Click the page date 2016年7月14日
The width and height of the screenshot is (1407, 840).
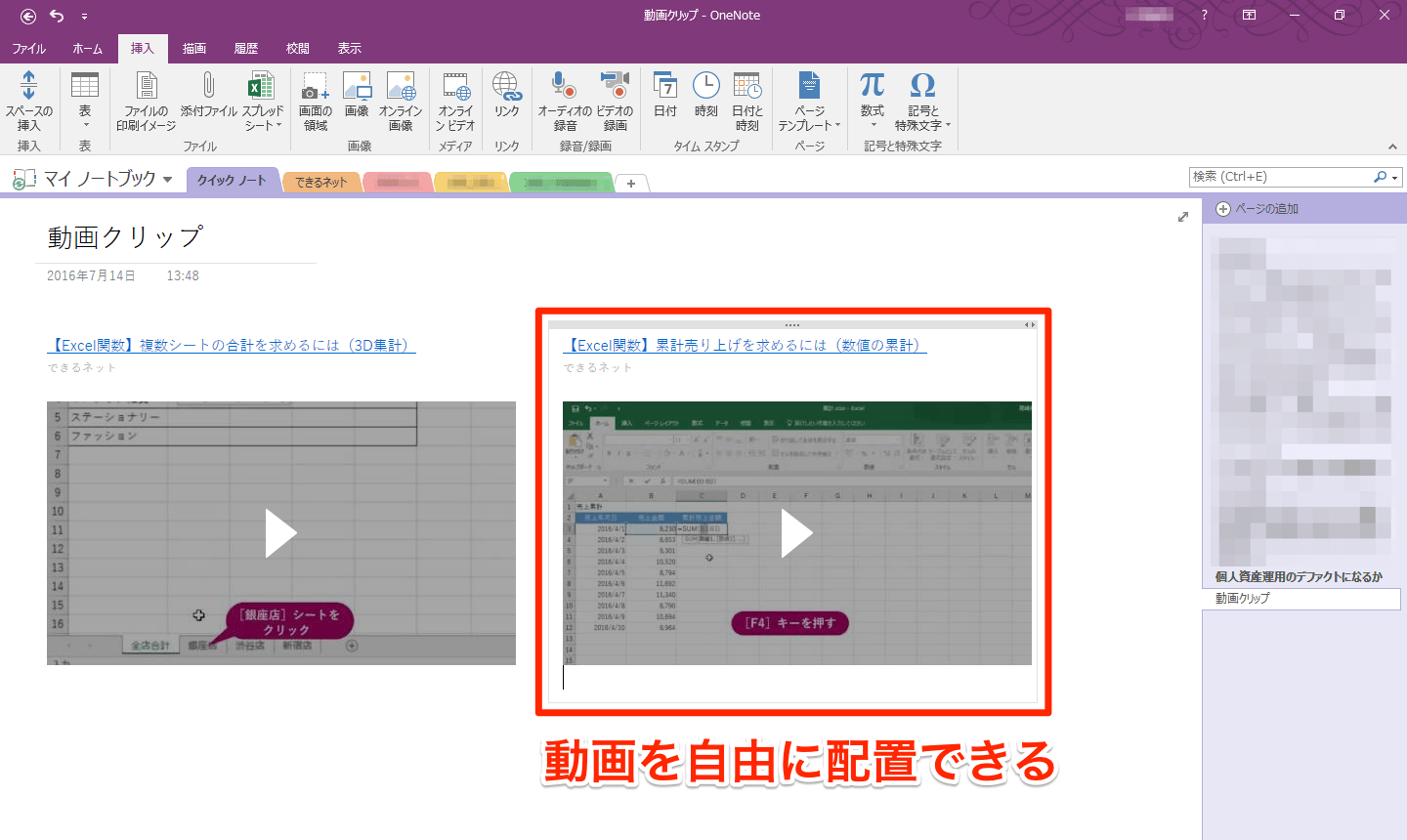click(x=91, y=276)
